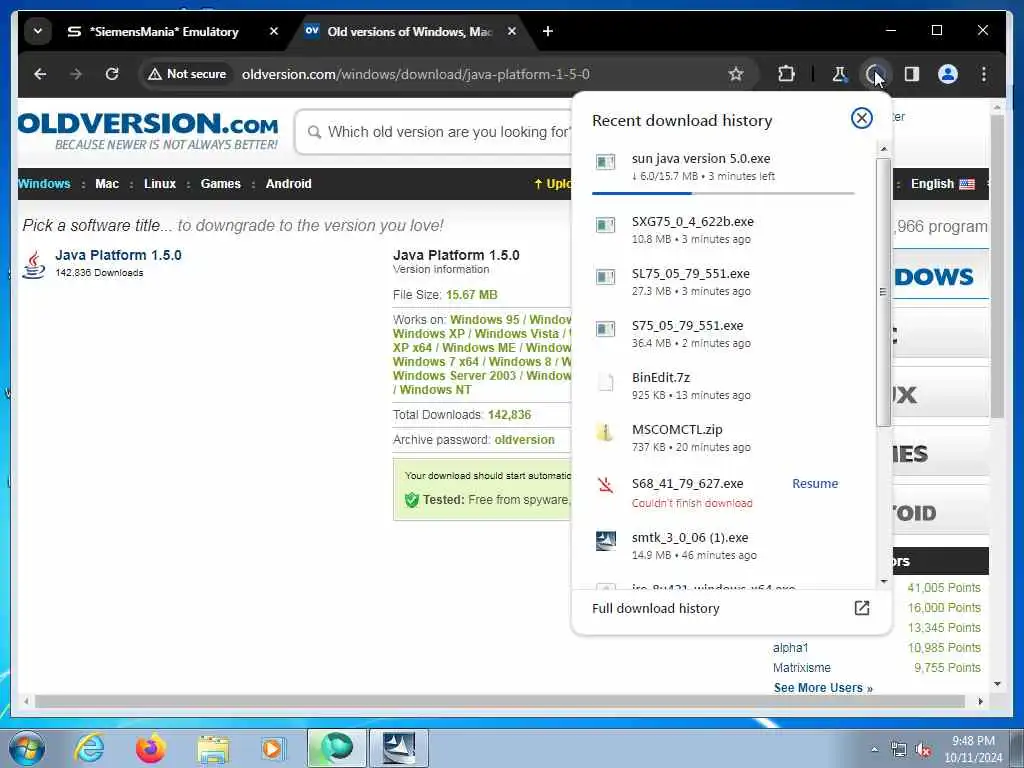
Task: Click the OLDVERSION.COM site logo
Action: [148, 131]
